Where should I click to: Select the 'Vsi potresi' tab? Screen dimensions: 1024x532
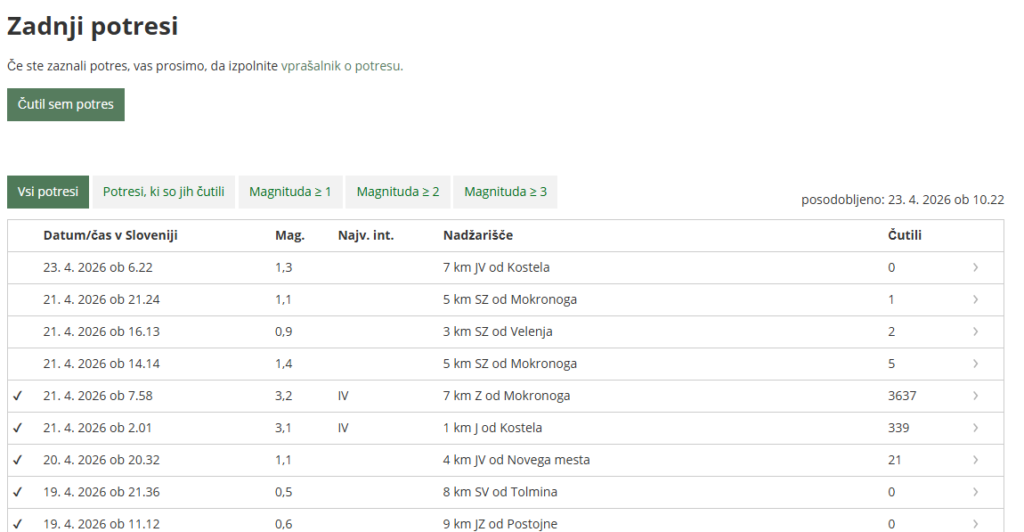pyautogui.click(x=48, y=192)
